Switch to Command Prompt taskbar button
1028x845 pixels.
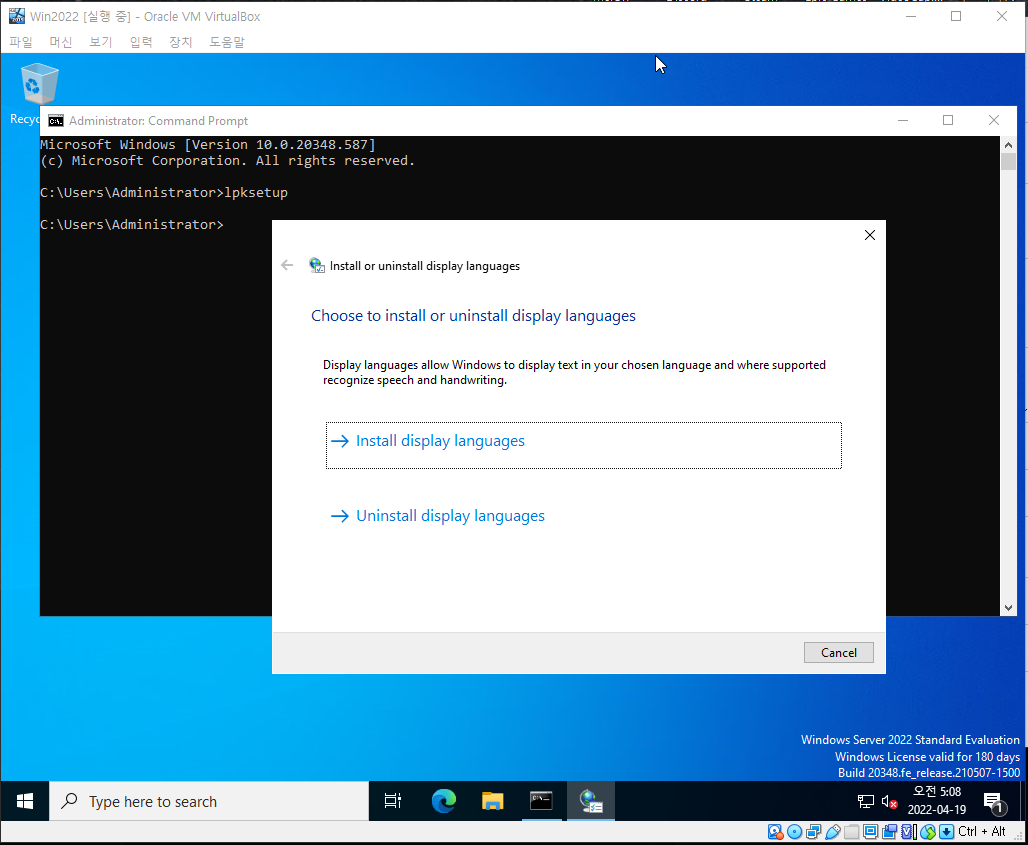point(541,801)
